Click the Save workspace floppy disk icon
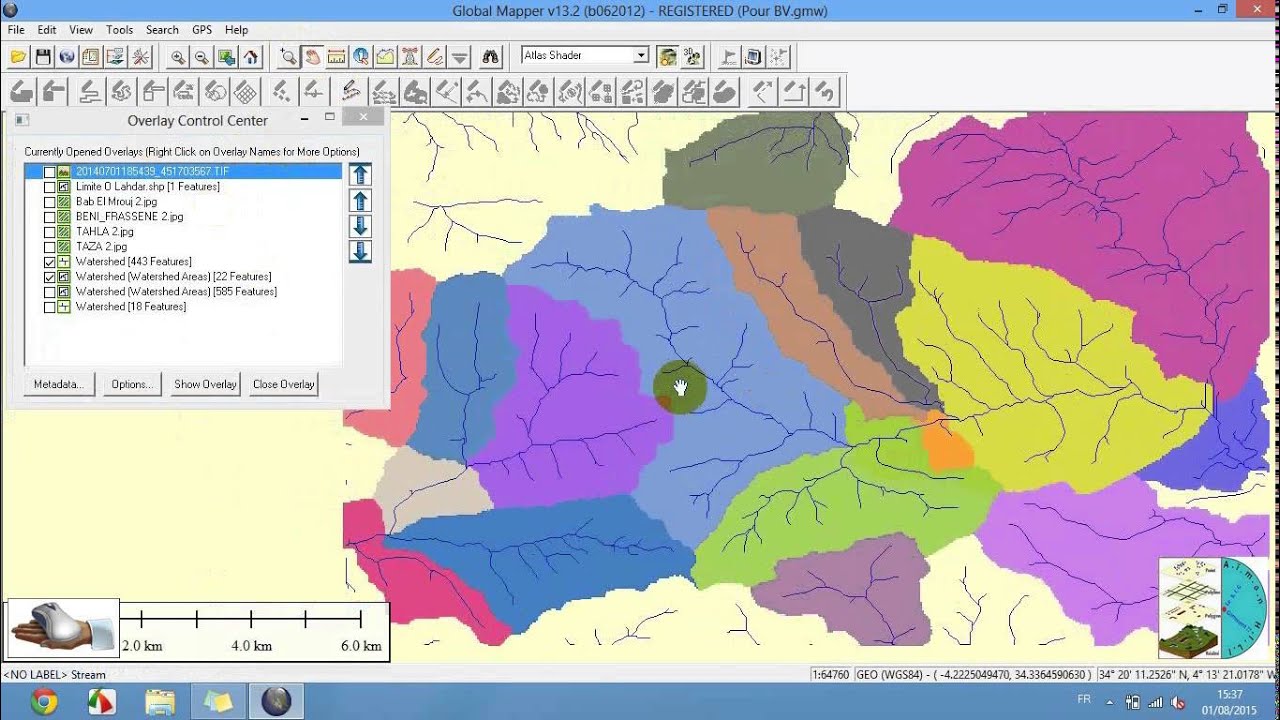Screen dimensions: 1280x720 [x=43, y=57]
